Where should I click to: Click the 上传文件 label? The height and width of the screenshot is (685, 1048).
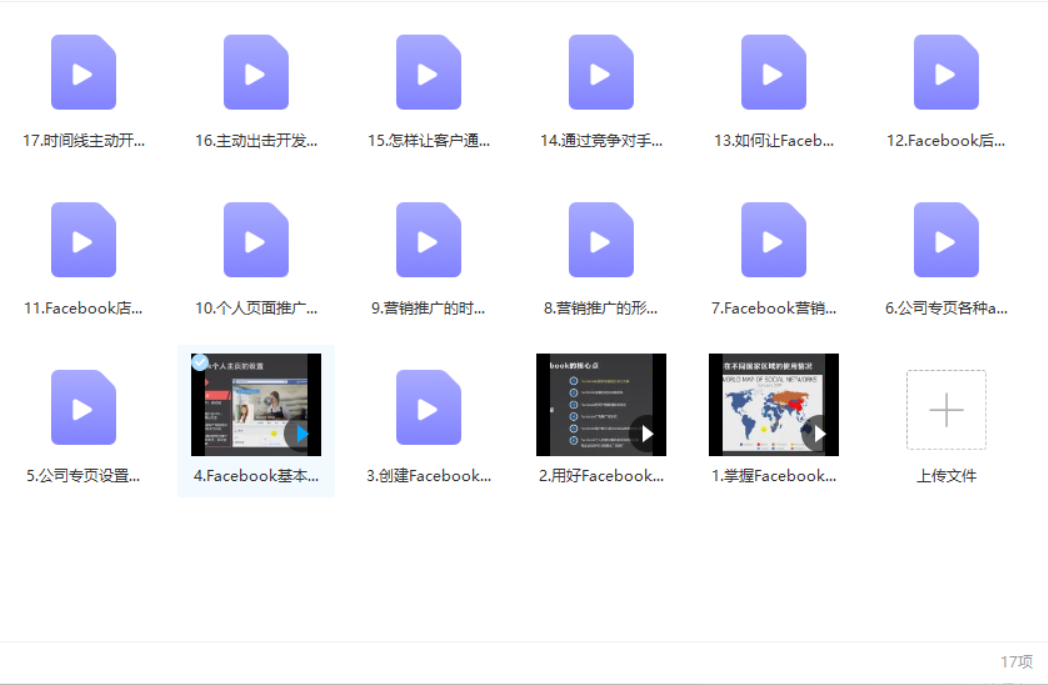pos(946,476)
